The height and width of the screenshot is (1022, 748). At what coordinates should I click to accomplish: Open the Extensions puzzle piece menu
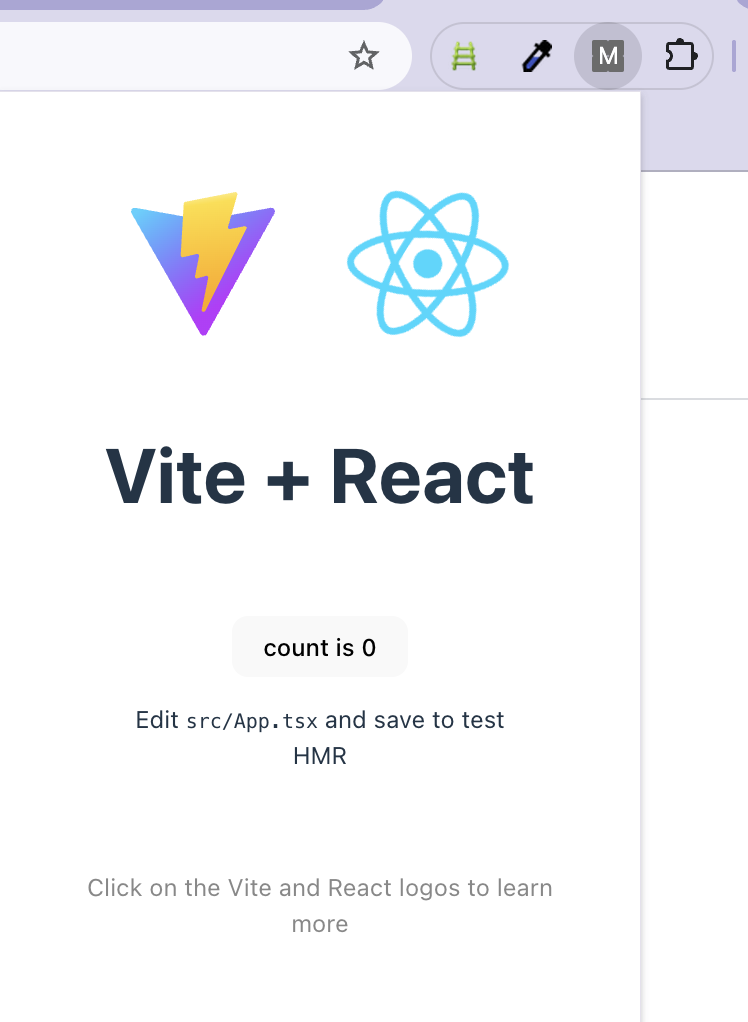(681, 56)
